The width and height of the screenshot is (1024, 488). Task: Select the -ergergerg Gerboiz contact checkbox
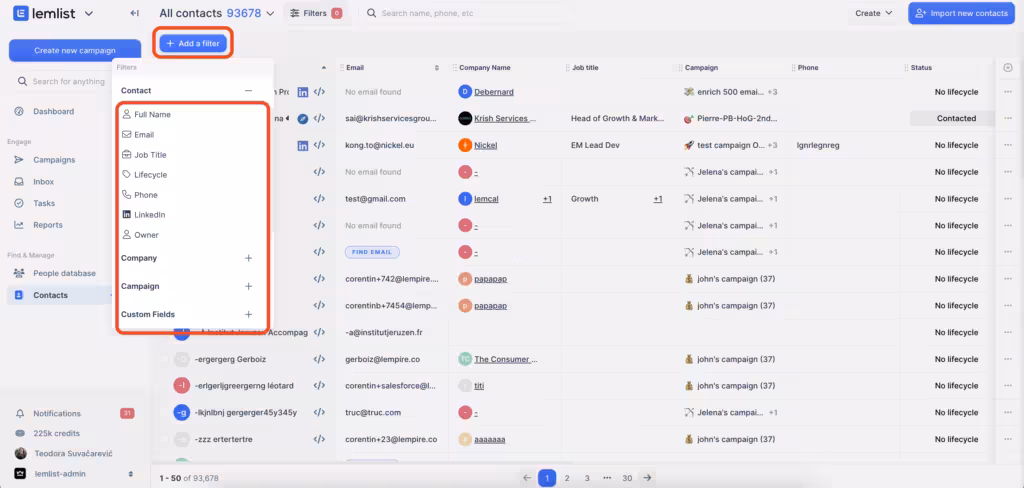click(x=165, y=359)
